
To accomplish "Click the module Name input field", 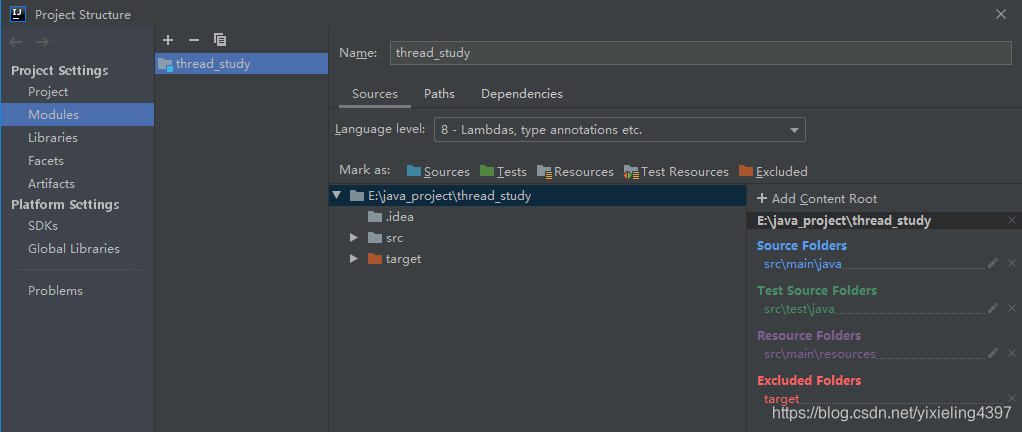I will coord(701,53).
